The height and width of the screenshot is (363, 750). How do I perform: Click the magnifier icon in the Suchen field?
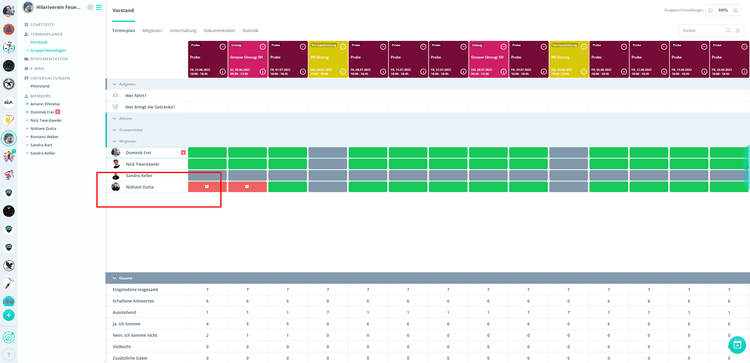click(728, 30)
